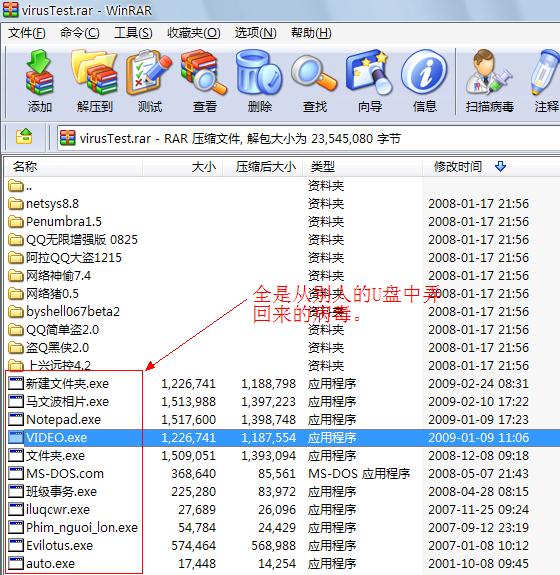
Task: Show archive 信息 (Info) icon
Action: [x=424, y=81]
